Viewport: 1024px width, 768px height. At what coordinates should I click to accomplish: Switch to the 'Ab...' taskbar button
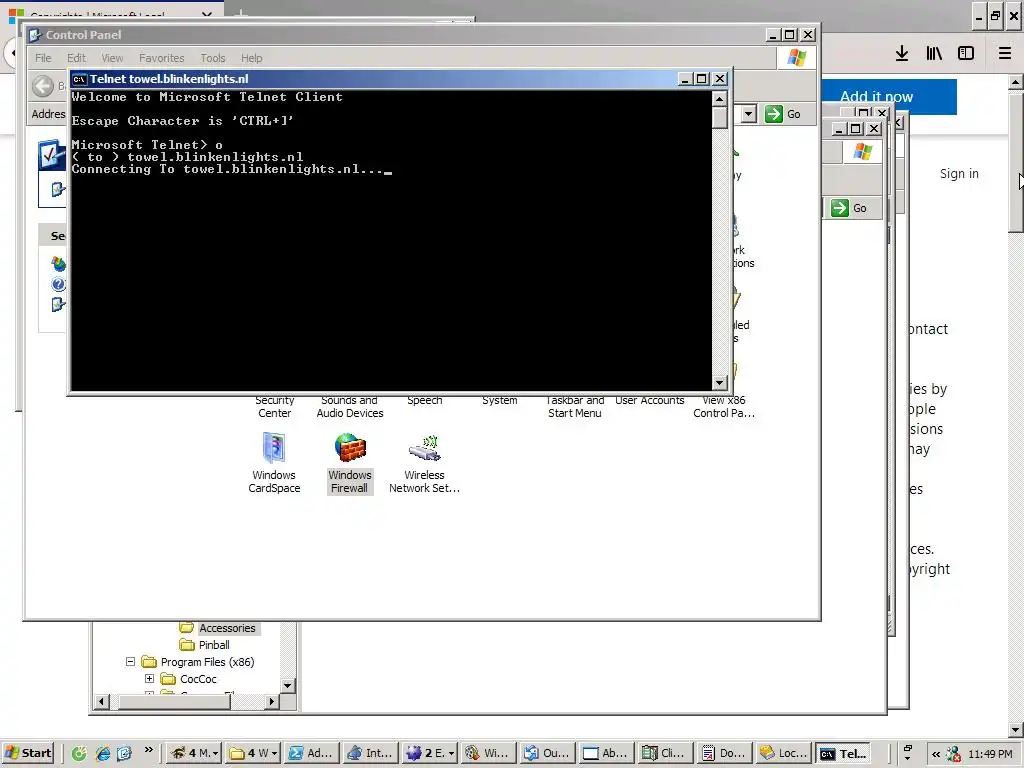[606, 753]
